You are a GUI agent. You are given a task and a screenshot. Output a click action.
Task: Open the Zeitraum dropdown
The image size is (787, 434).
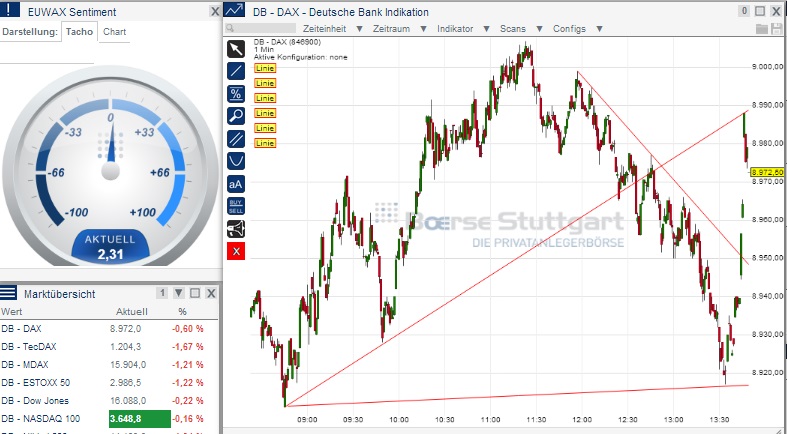pos(400,29)
